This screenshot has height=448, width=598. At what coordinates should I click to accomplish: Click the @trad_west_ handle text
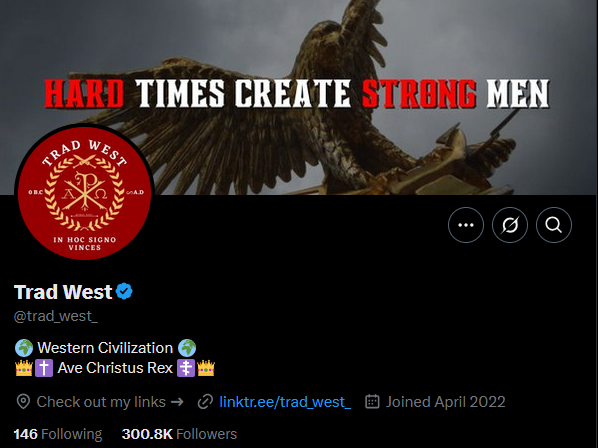click(56, 316)
